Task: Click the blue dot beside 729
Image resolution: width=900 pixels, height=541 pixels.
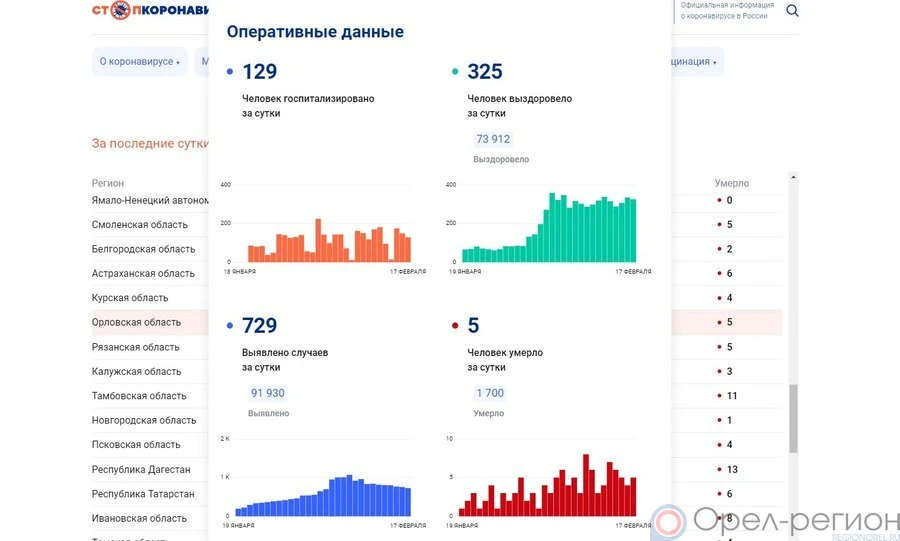Action: click(230, 326)
